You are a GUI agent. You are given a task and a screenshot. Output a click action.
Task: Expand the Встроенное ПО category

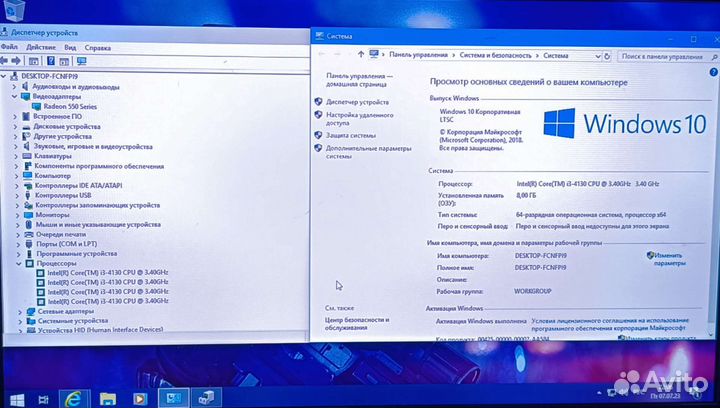(x=15, y=117)
